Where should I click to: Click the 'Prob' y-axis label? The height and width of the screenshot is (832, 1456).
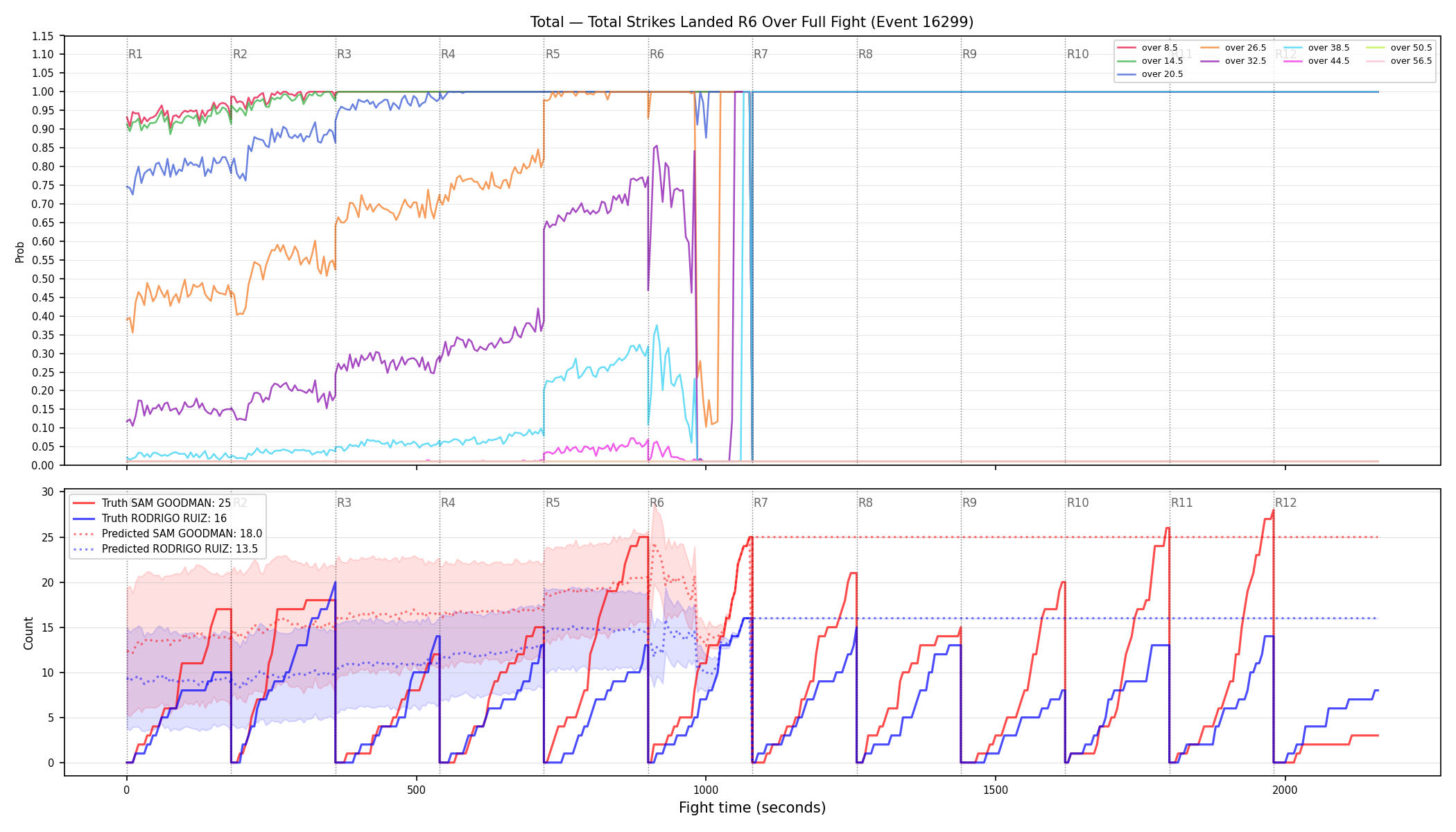[x=20, y=252]
